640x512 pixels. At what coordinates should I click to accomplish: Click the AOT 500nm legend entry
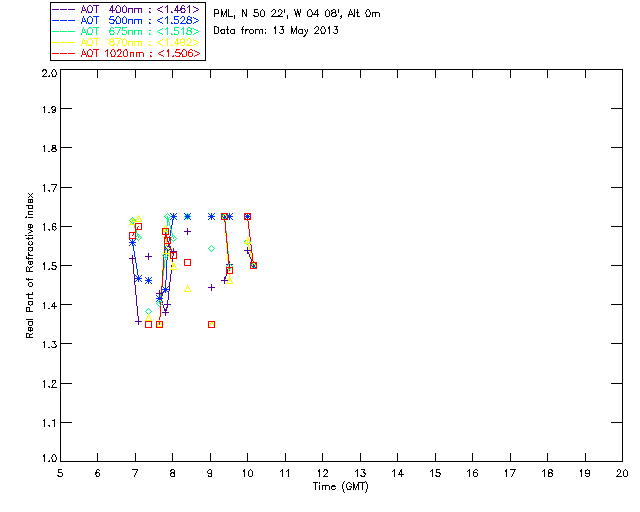126,20
